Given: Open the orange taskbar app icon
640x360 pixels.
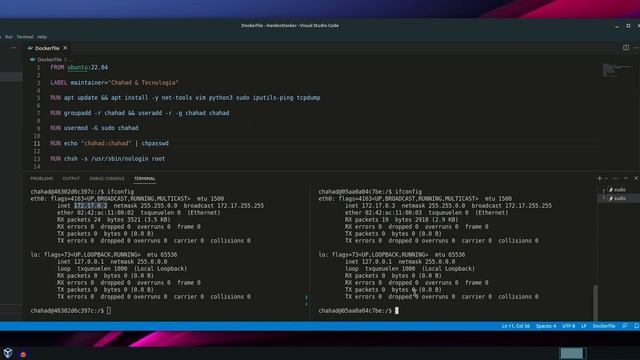Looking at the screenshot, I should [x=23, y=354].
